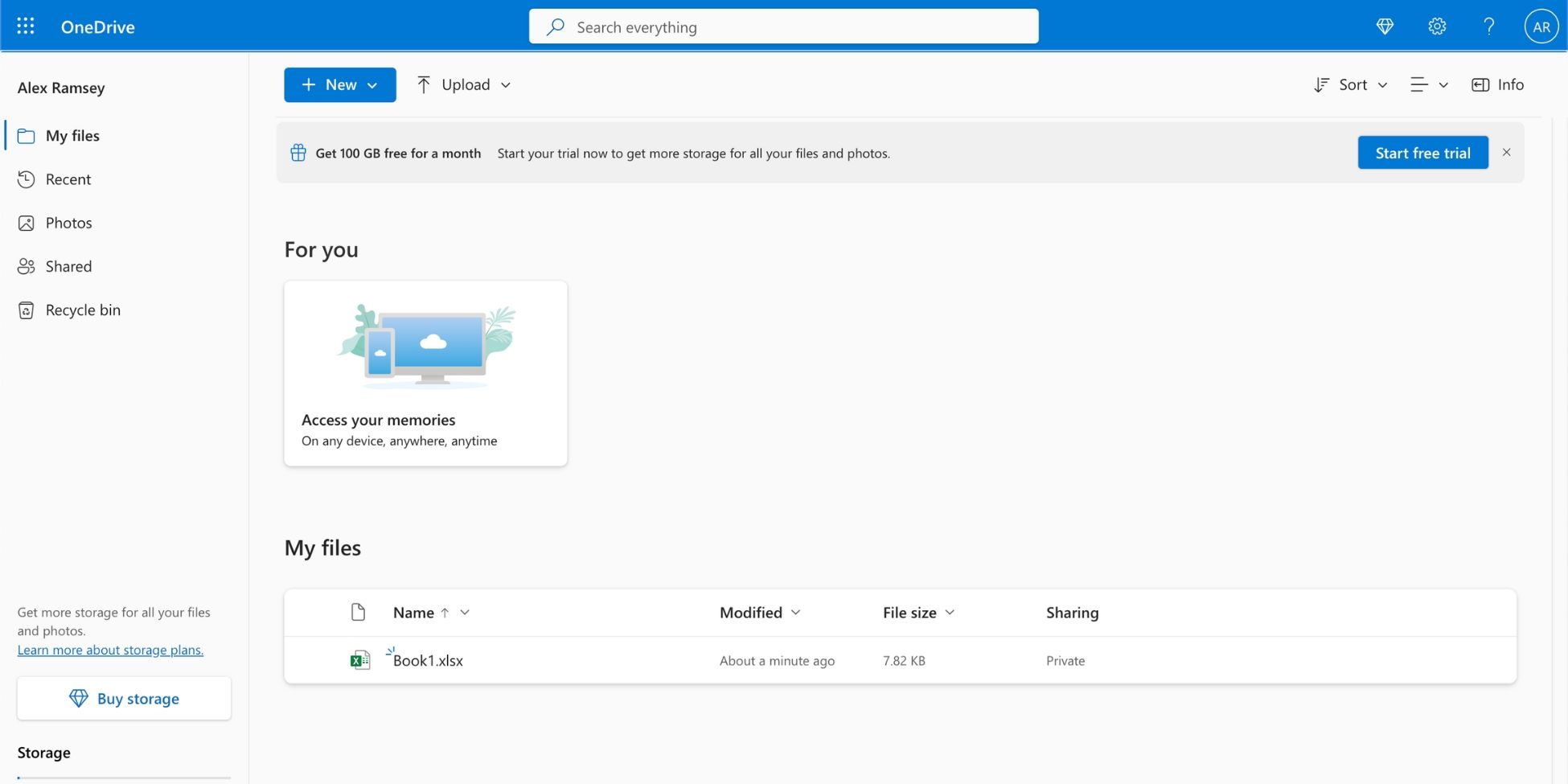Open the Recycle bin
1568x784 pixels.
click(27, 309)
